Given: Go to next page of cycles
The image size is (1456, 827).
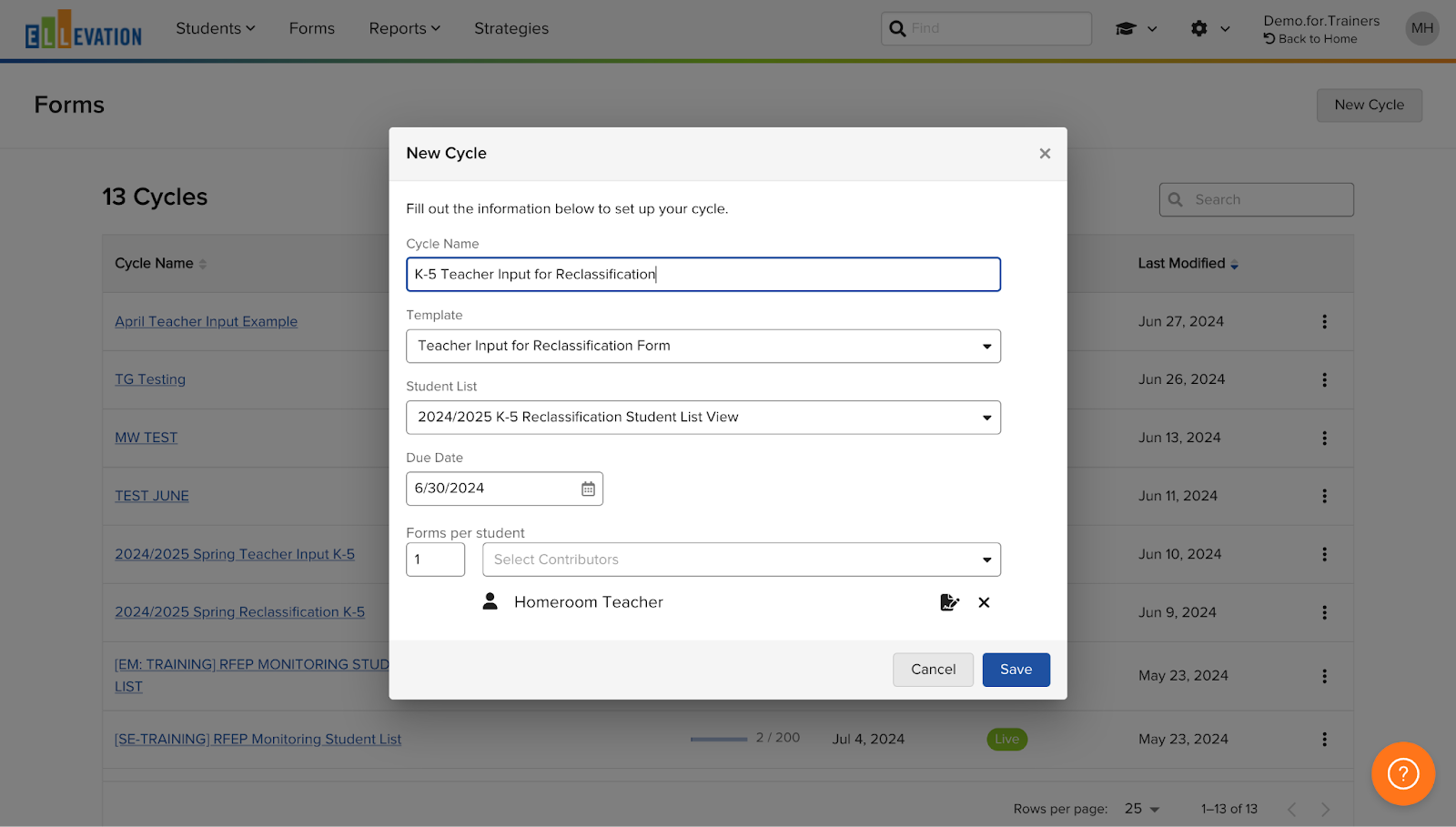Looking at the screenshot, I should click(x=1325, y=809).
